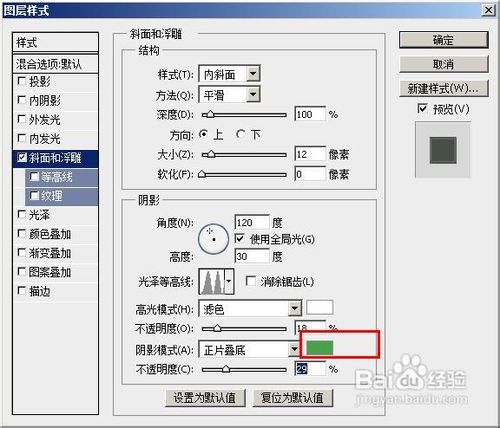Open the 样式 style dropdown showing 内斜面

(x=229, y=74)
